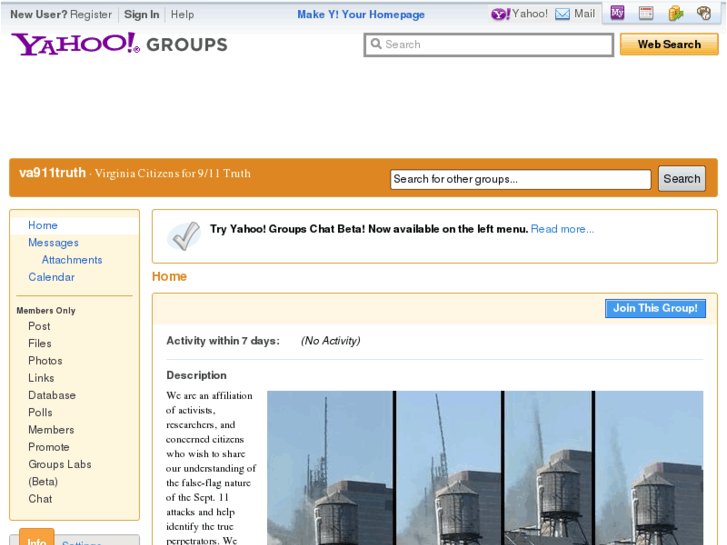Click the My Yahoo purple icon

[x=617, y=13]
